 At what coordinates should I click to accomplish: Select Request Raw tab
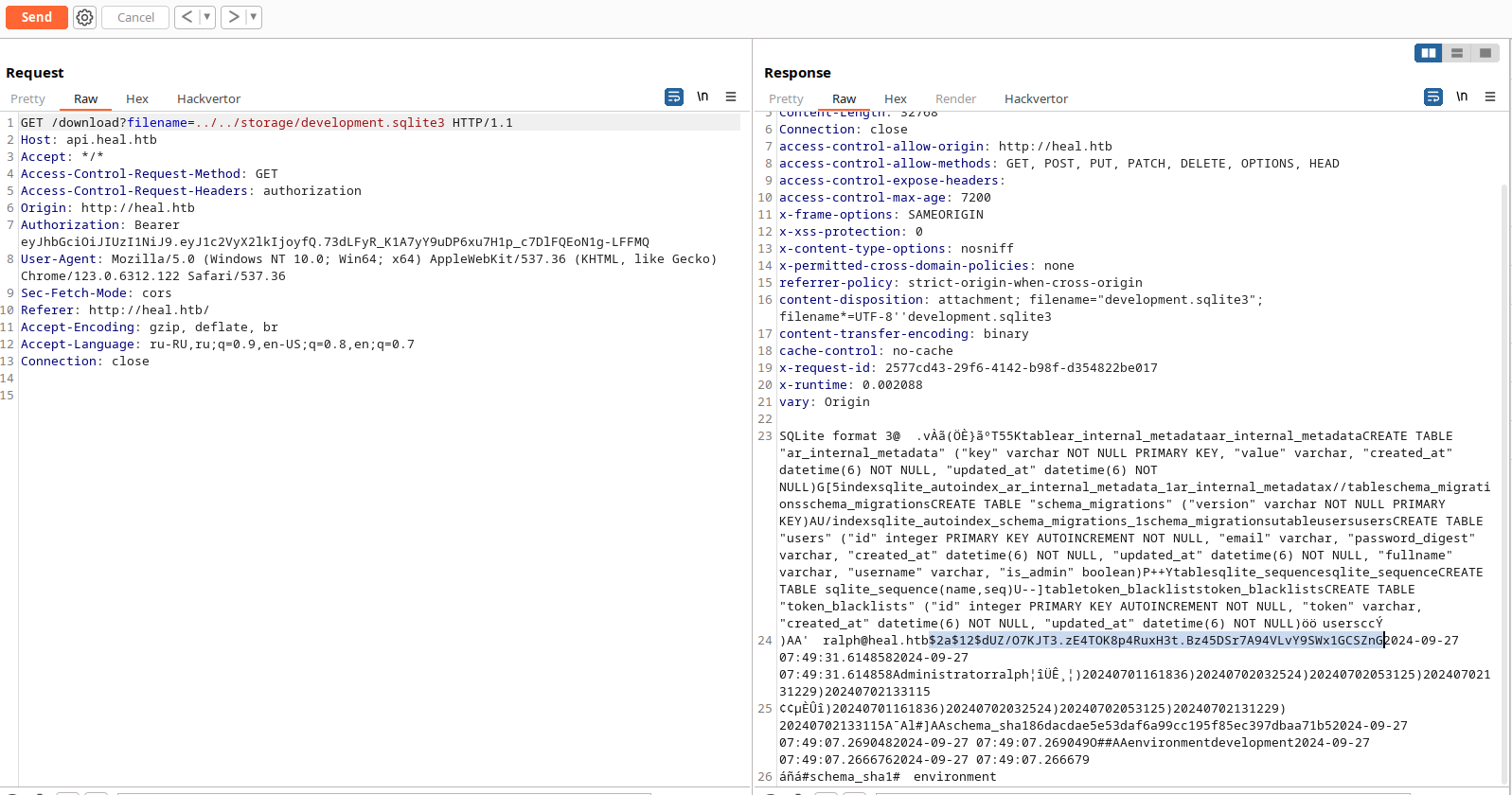(x=85, y=98)
